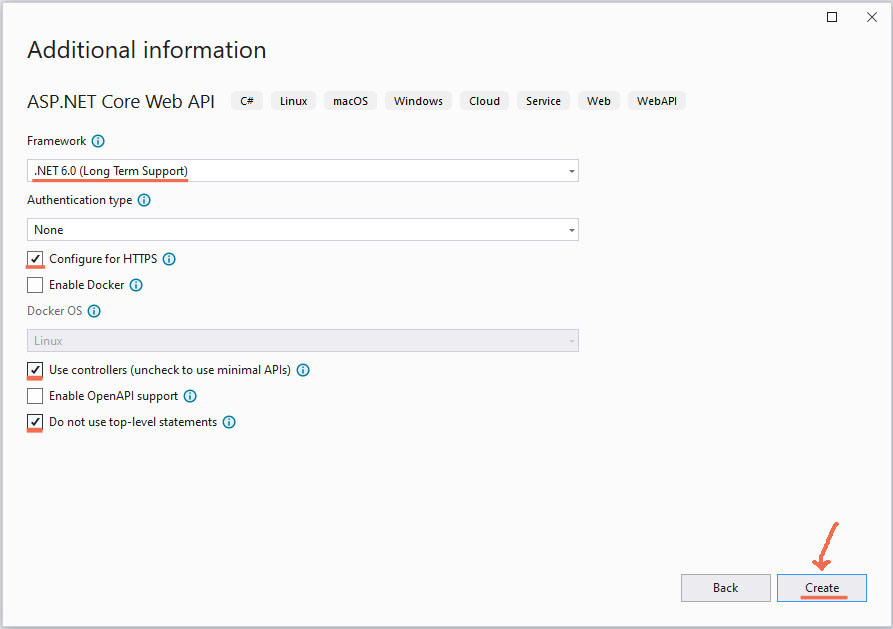This screenshot has height=629, width=893.
Task: Maximize the dialog window
Action: click(x=832, y=17)
